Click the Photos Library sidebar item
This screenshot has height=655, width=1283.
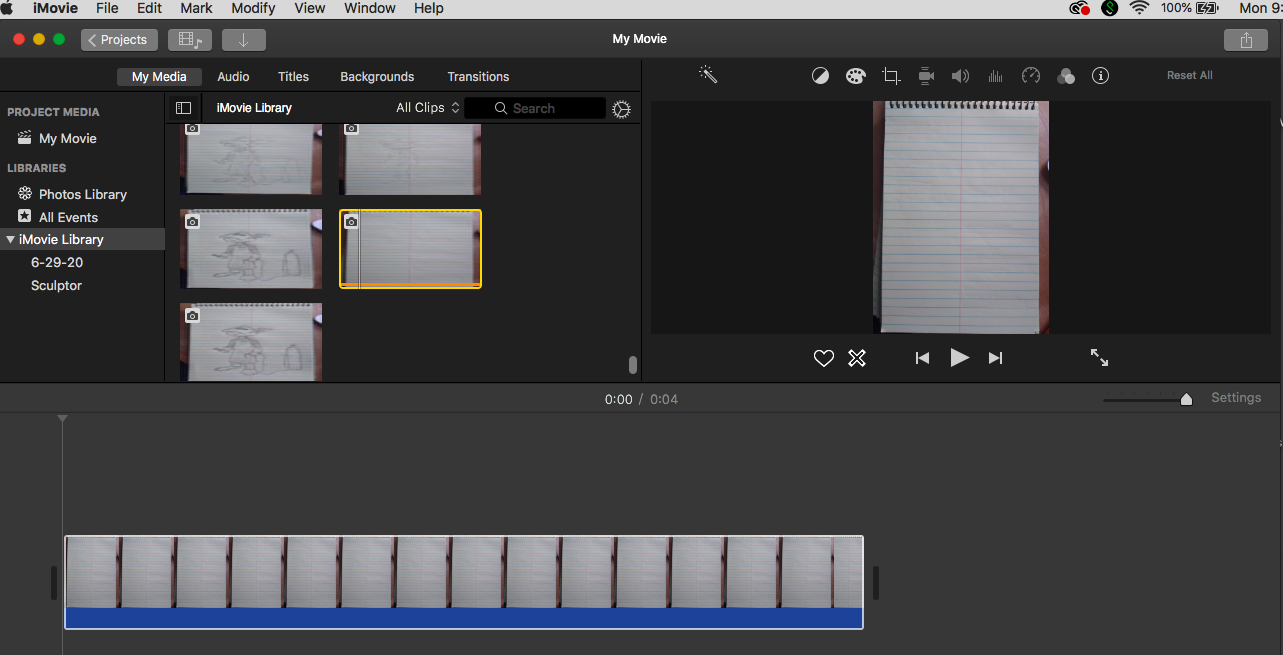pyautogui.click(x=83, y=194)
